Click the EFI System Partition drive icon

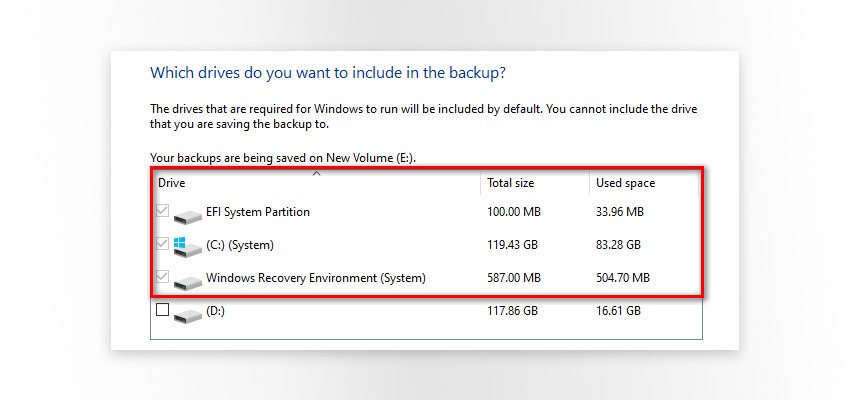click(x=187, y=215)
